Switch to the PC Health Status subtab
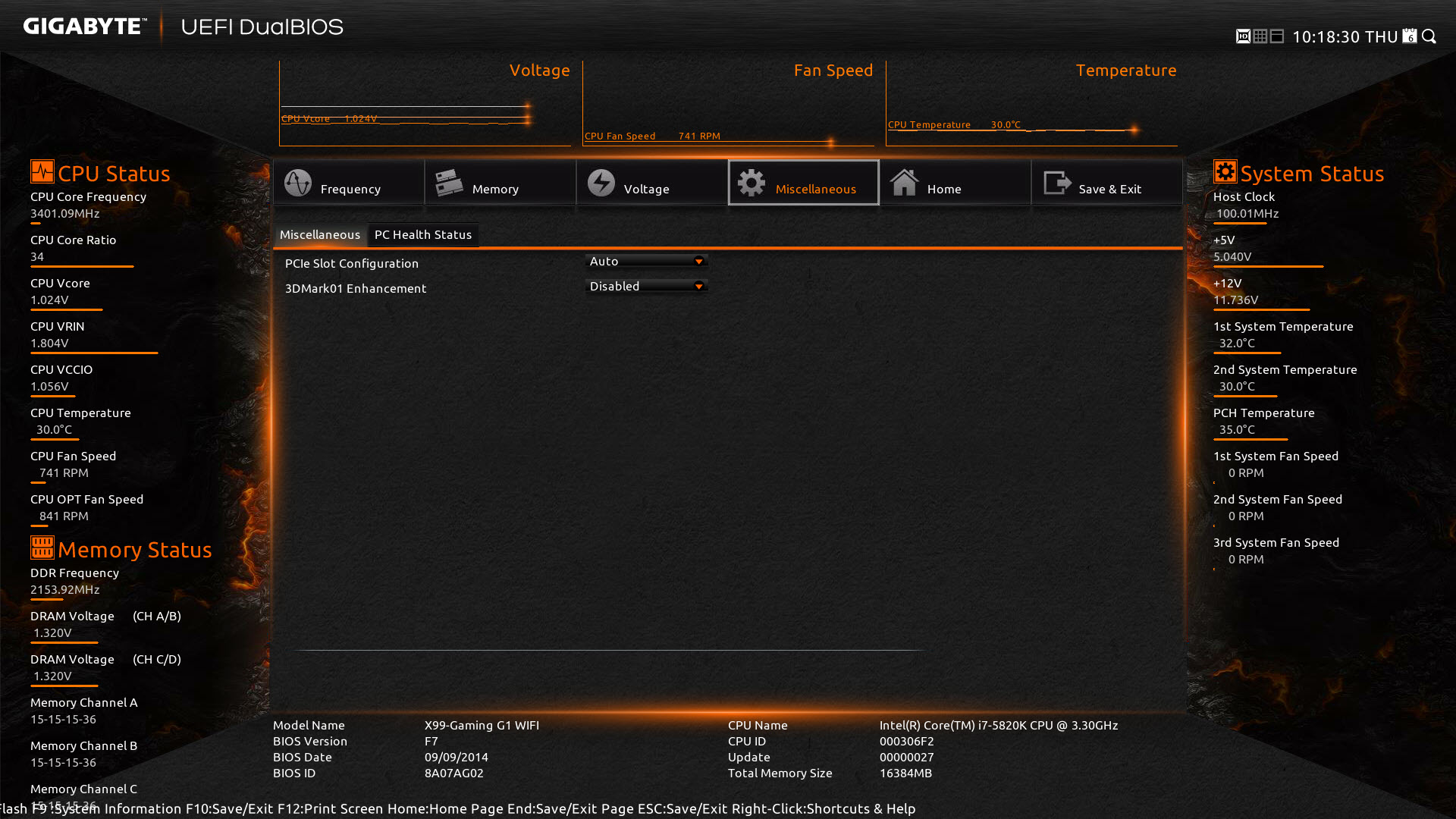This screenshot has width=1456, height=819. pos(423,235)
